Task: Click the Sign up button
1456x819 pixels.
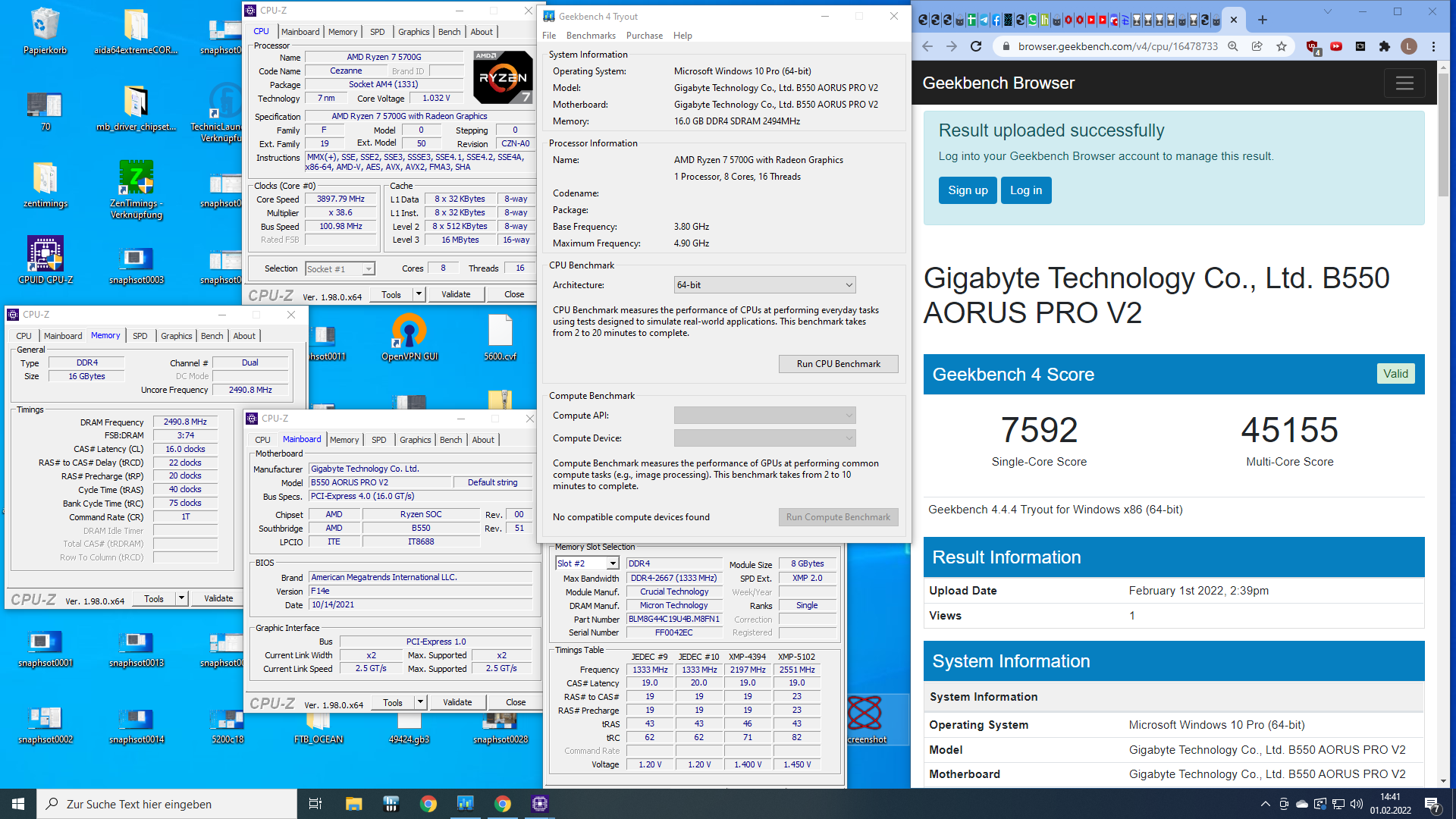Action: click(x=968, y=190)
